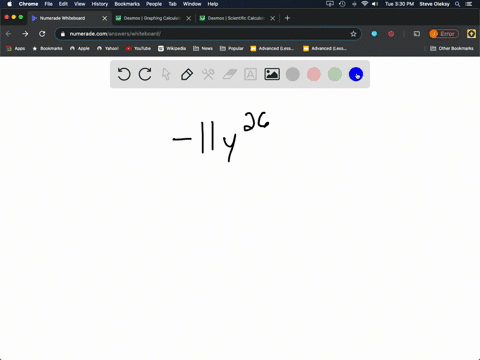This screenshot has height=360, width=480.
Task: Select the blue pen color
Action: coord(356,74)
